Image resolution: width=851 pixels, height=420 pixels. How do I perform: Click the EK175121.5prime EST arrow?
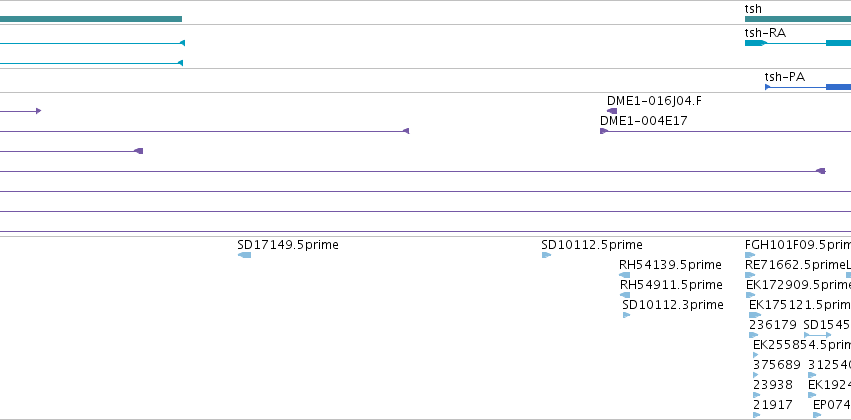pyautogui.click(x=755, y=315)
